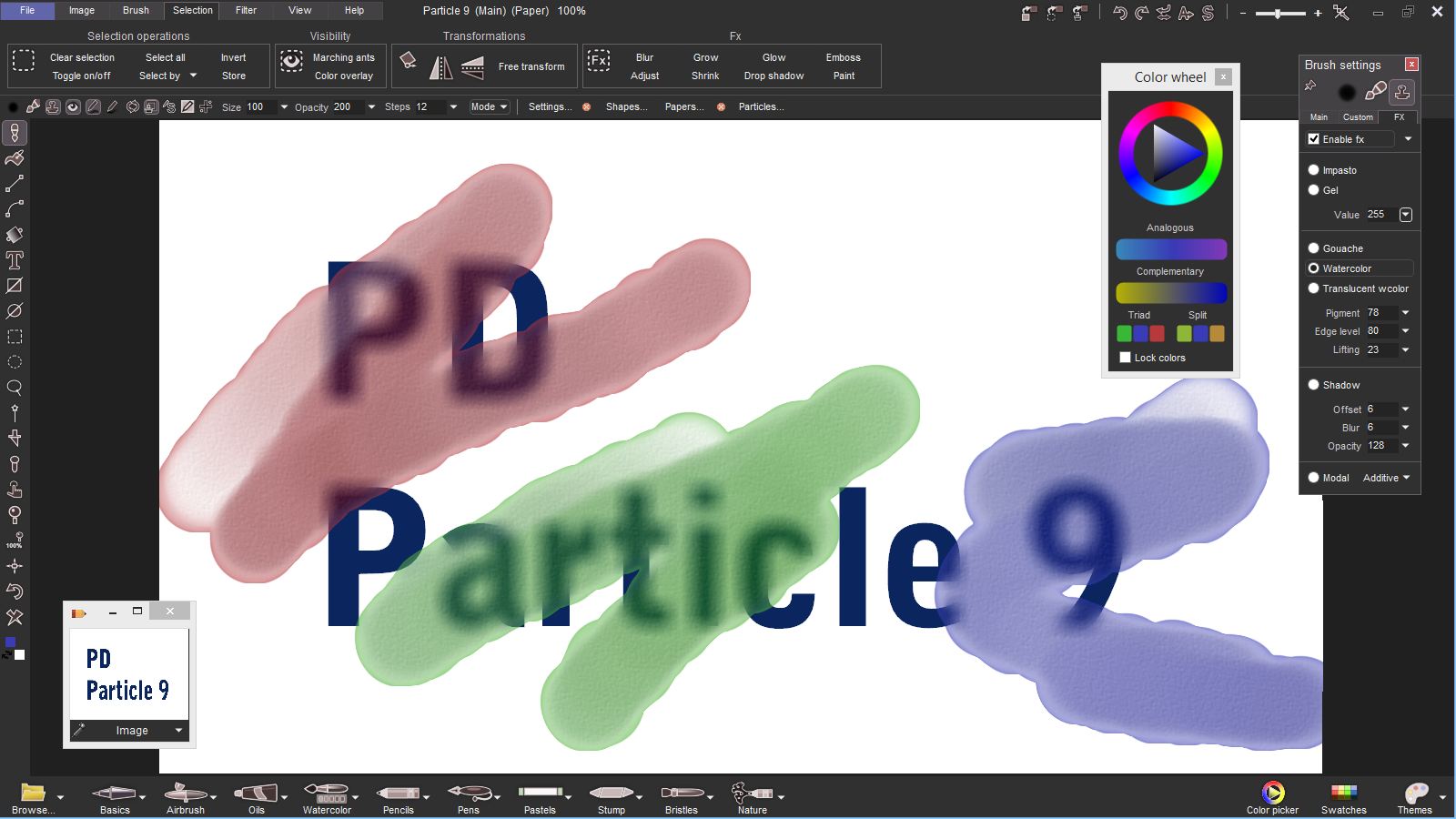The height and width of the screenshot is (819, 1456).
Task: Select the straight line drawing tool
Action: 15,184
